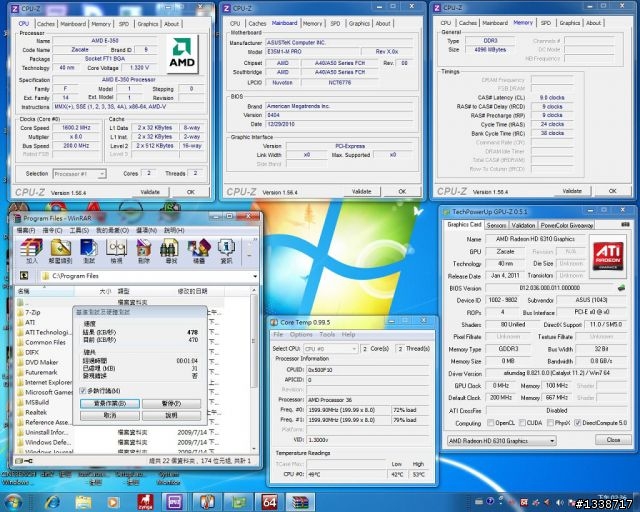Click the GPU-Z screenshot camera icon
This screenshot has width=640, height=512.
tap(624, 225)
